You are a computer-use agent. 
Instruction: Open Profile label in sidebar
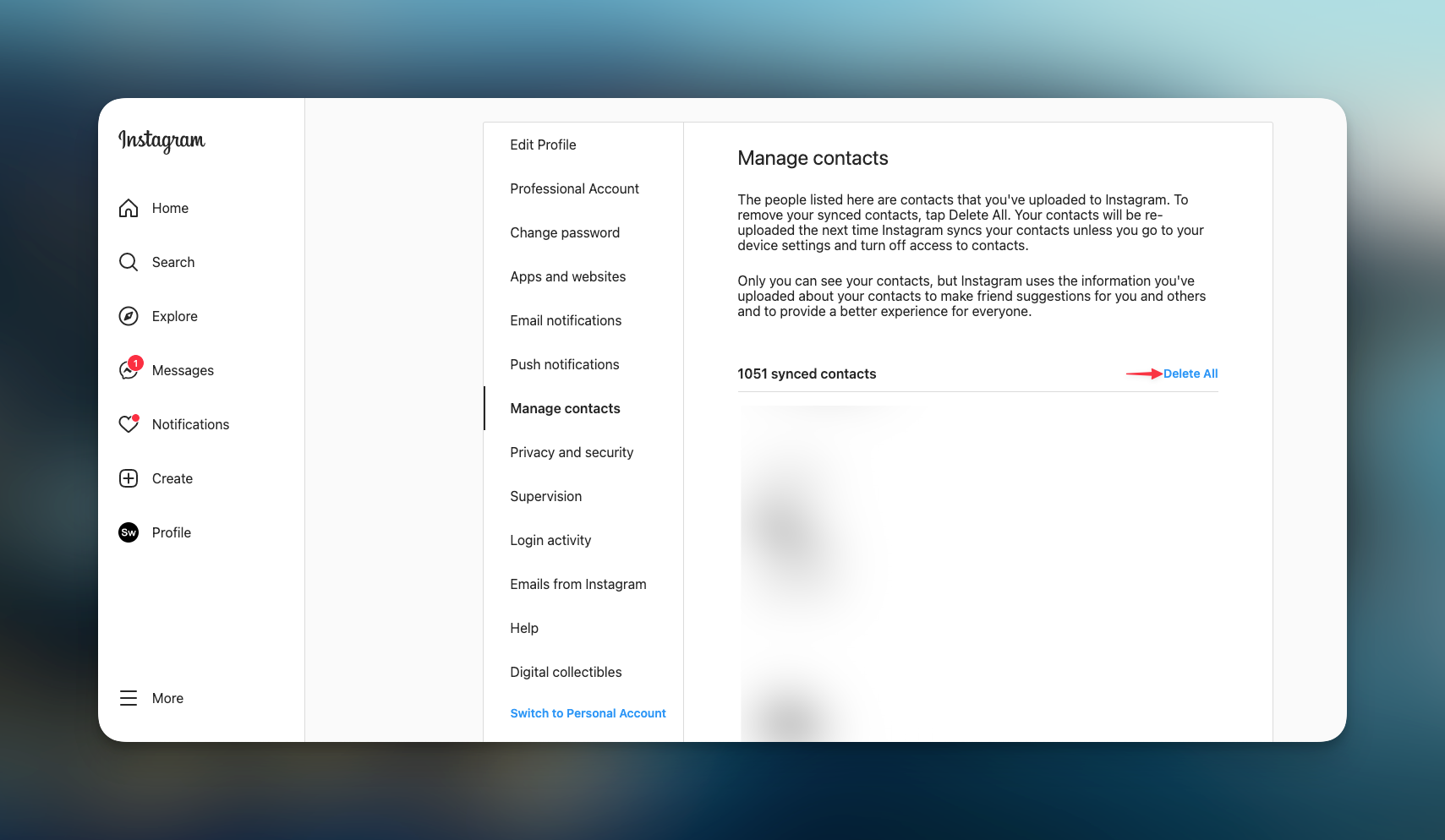[172, 532]
